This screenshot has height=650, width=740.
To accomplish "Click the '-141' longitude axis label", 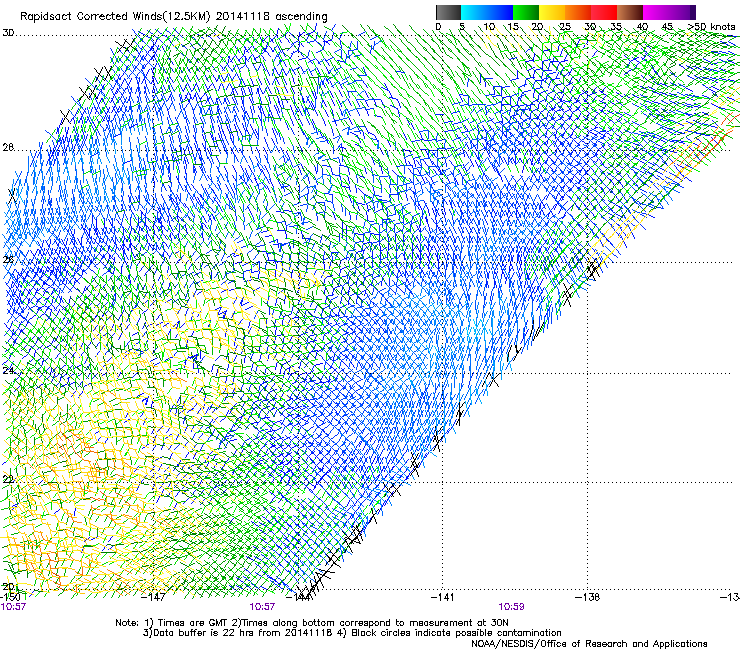I will 443,597.
